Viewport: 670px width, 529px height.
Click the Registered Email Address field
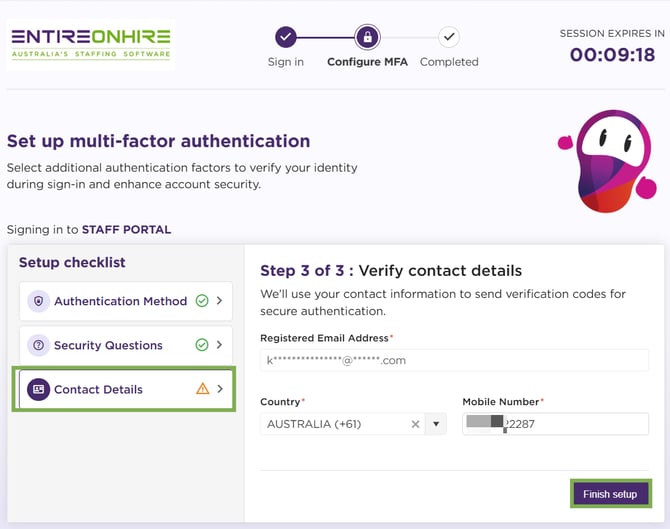click(454, 360)
